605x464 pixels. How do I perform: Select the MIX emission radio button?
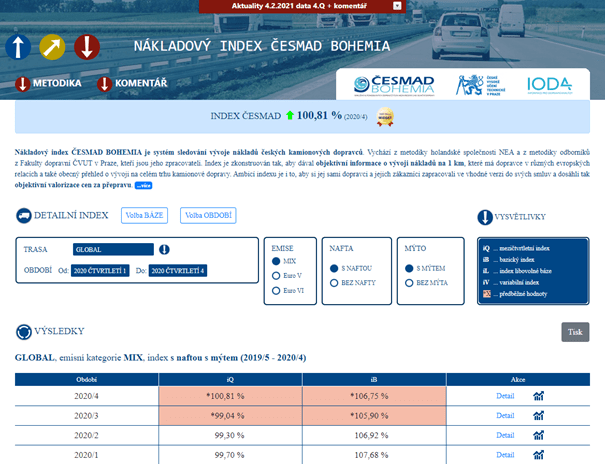tap(276, 261)
